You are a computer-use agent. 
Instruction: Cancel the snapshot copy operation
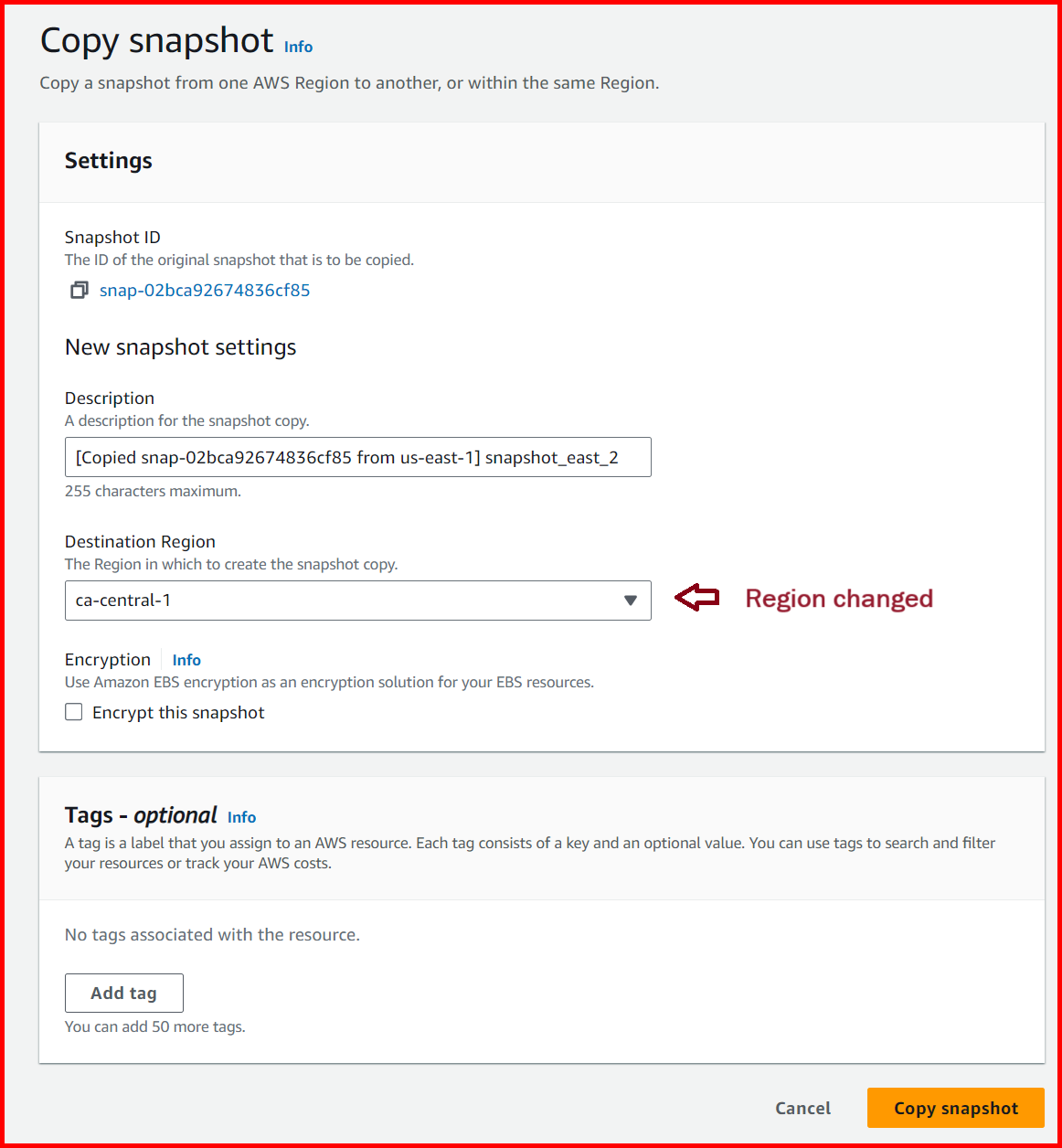[802, 1108]
